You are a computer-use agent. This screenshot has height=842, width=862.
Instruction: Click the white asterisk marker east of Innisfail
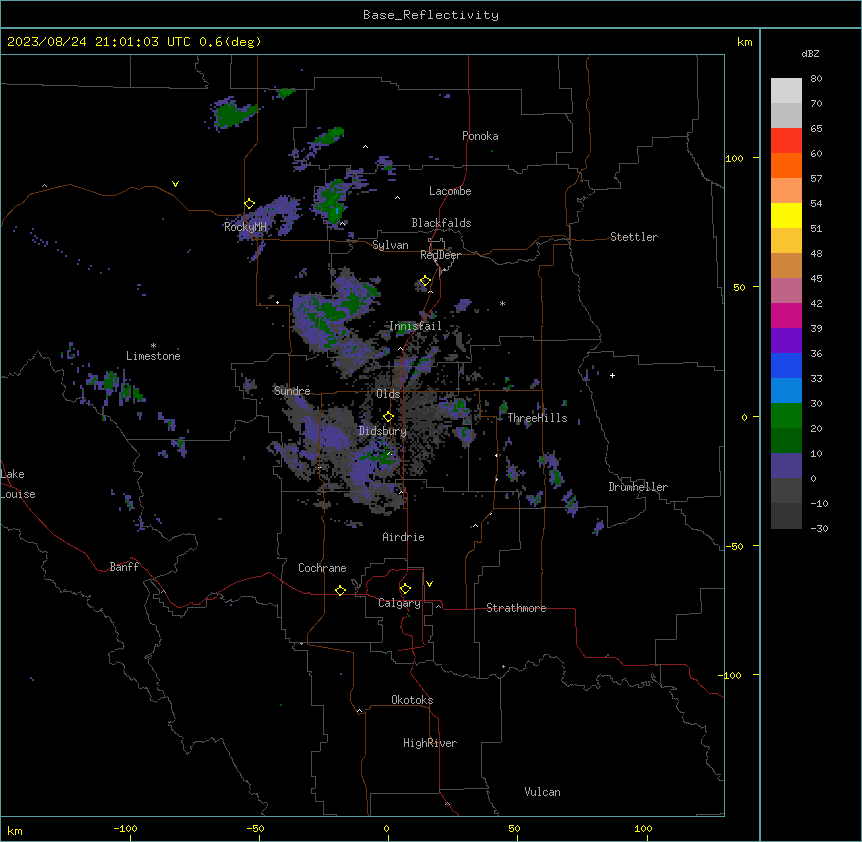(502, 303)
